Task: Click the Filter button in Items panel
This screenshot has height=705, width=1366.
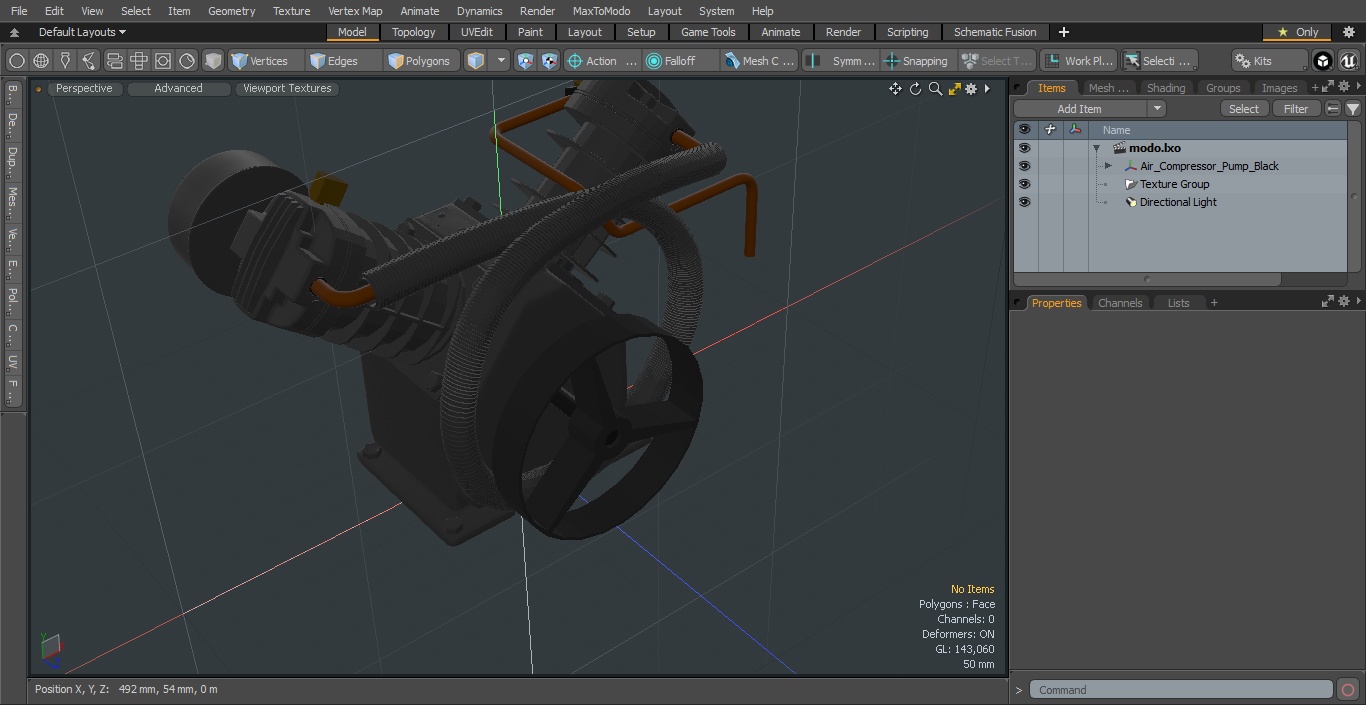Action: click(x=1296, y=109)
